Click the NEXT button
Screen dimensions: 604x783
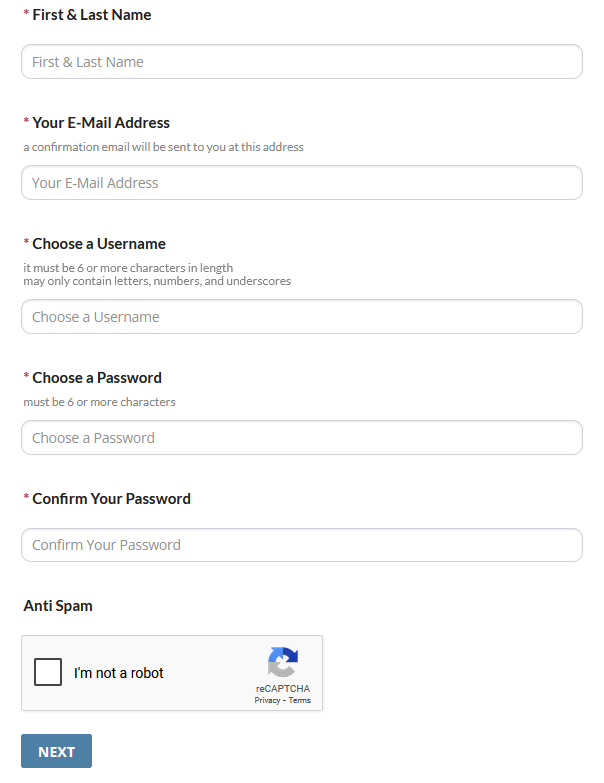(x=56, y=751)
